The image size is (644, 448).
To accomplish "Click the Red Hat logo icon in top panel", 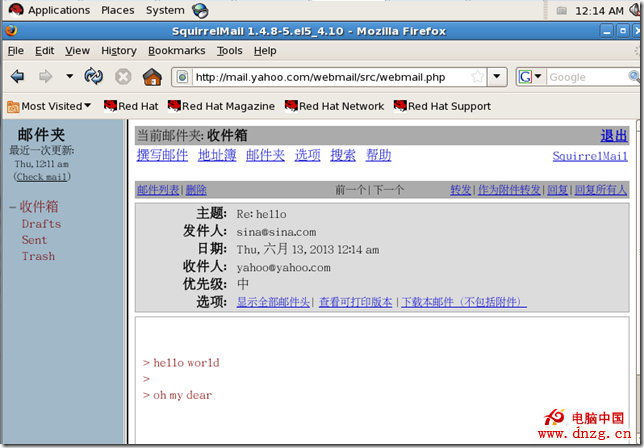I will pos(16,9).
